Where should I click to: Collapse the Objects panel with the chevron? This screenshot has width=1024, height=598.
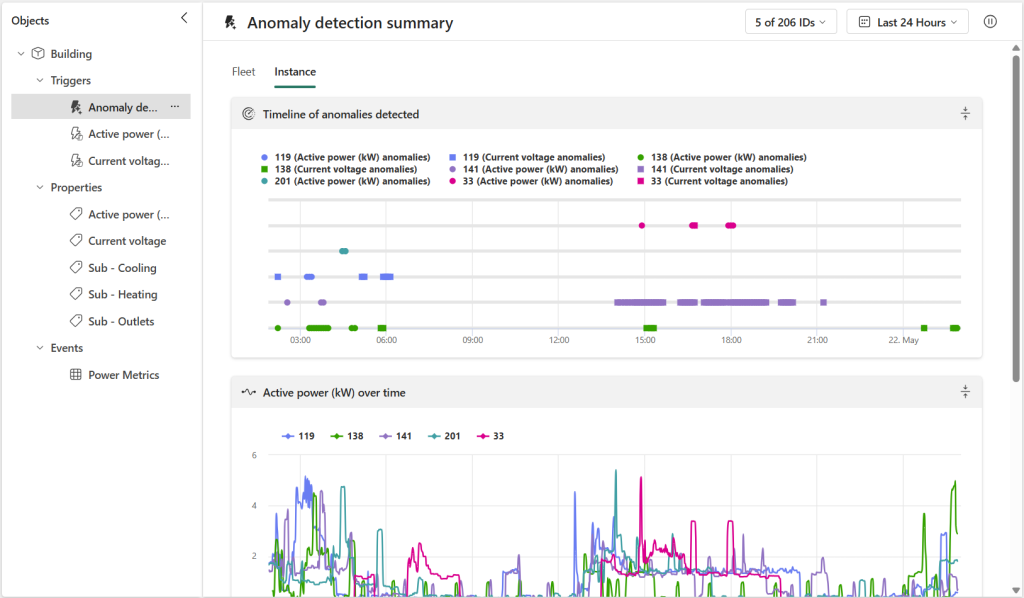pyautogui.click(x=184, y=18)
